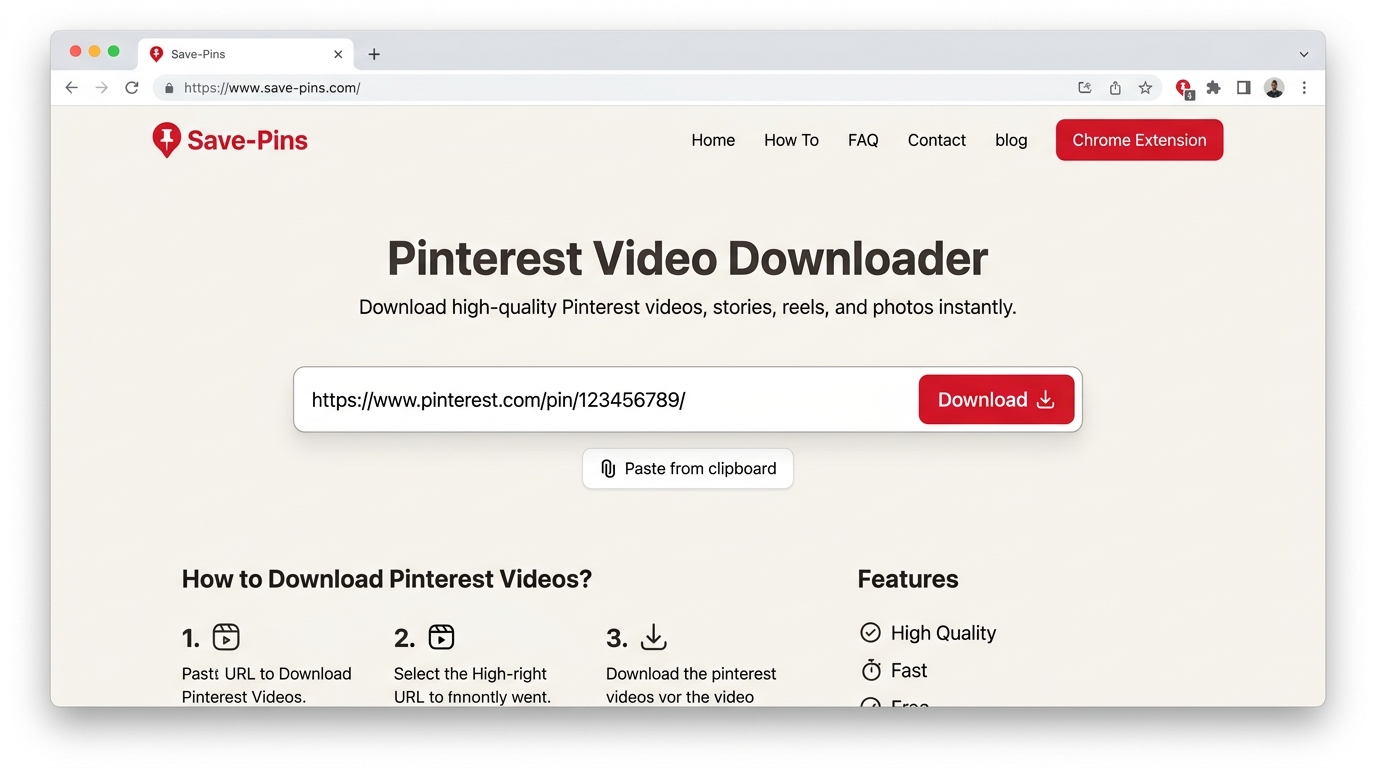The image size is (1376, 768).
Task: Click the share page icon
Action: 1115,88
